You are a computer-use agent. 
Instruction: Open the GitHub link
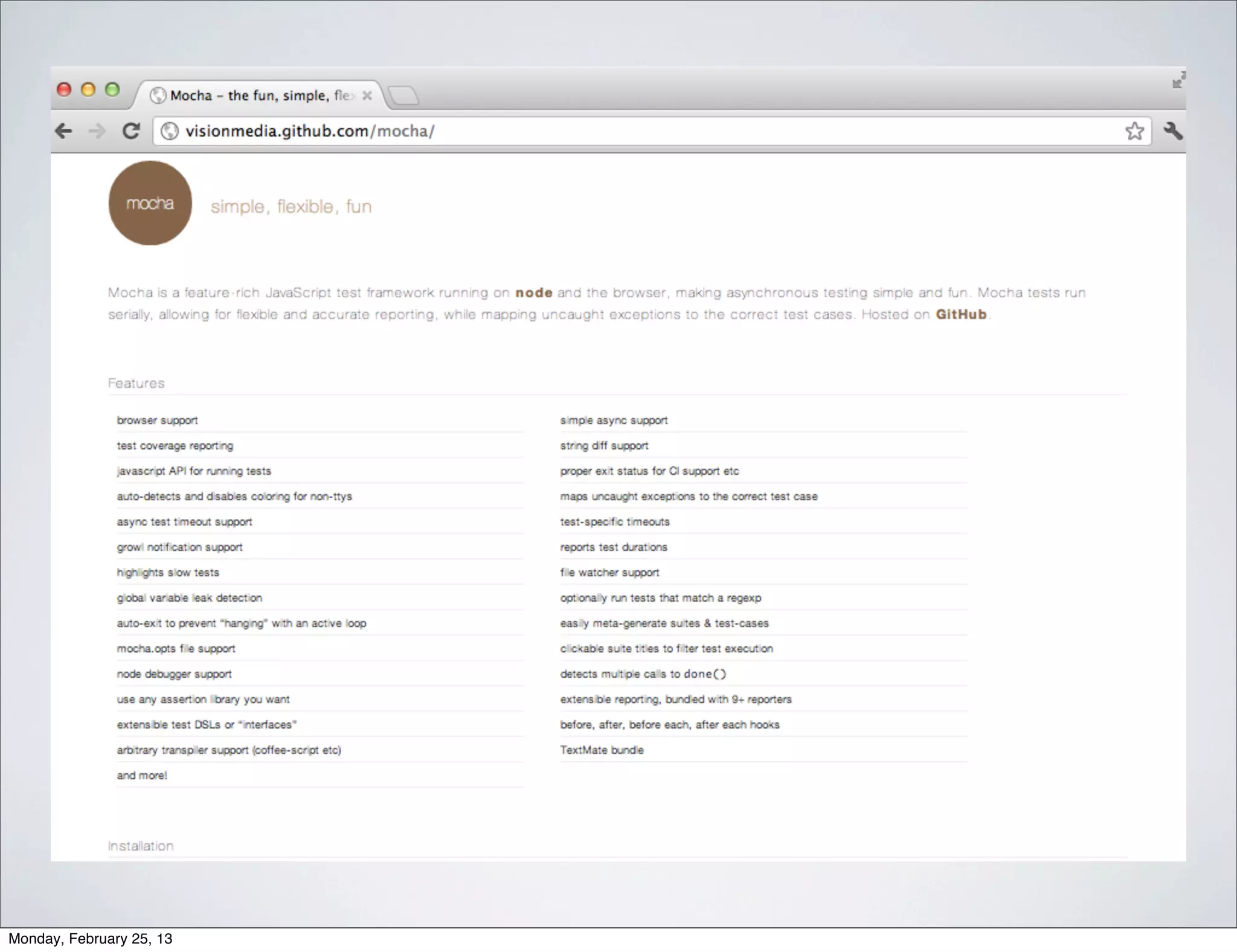point(960,315)
